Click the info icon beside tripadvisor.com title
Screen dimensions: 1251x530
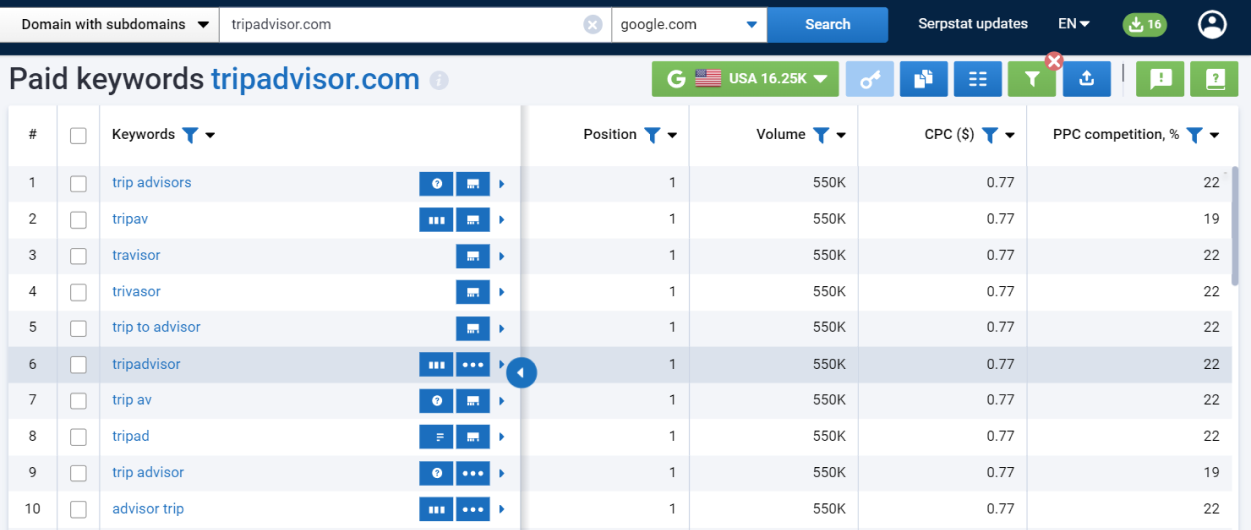point(439,80)
